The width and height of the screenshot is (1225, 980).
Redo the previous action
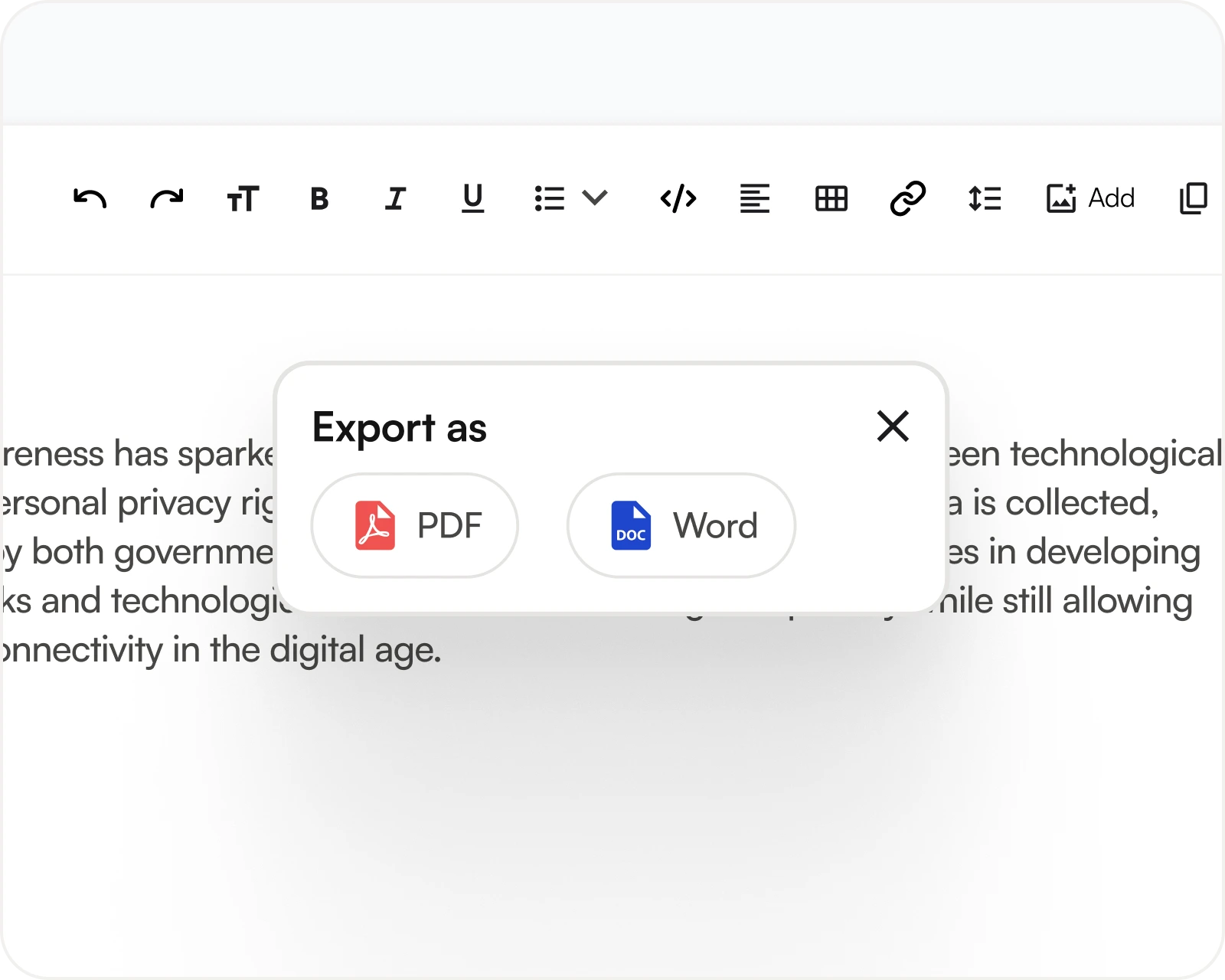click(x=166, y=199)
